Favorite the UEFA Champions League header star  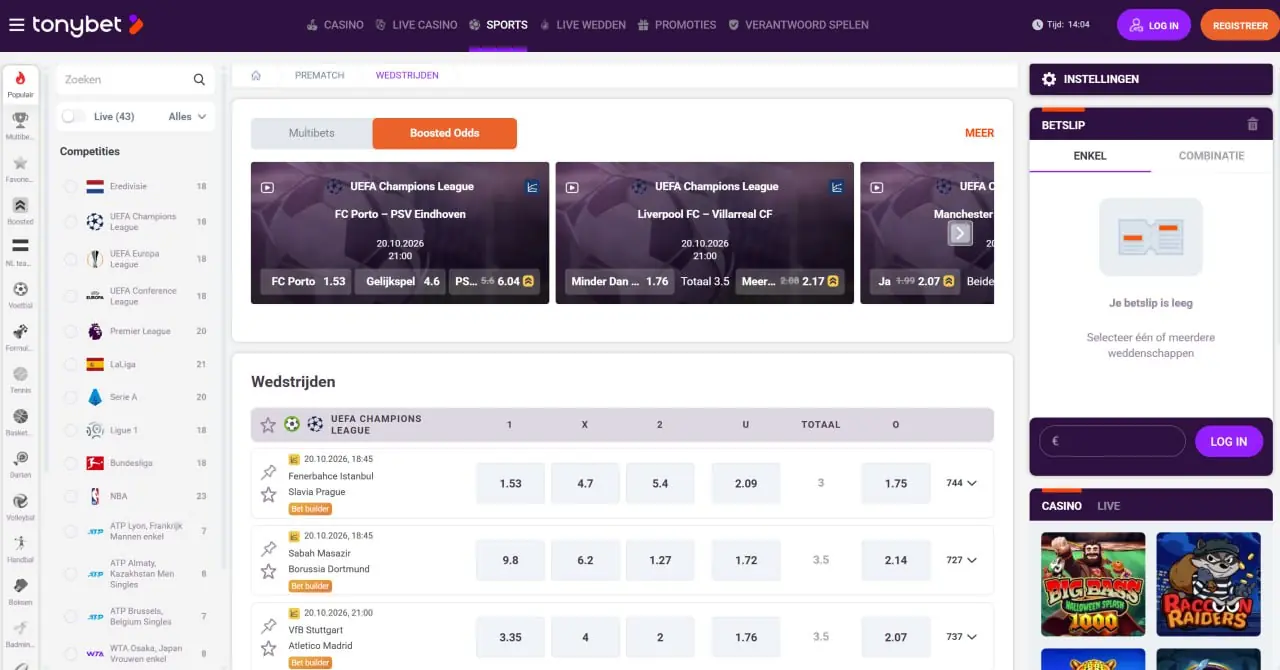pos(268,425)
